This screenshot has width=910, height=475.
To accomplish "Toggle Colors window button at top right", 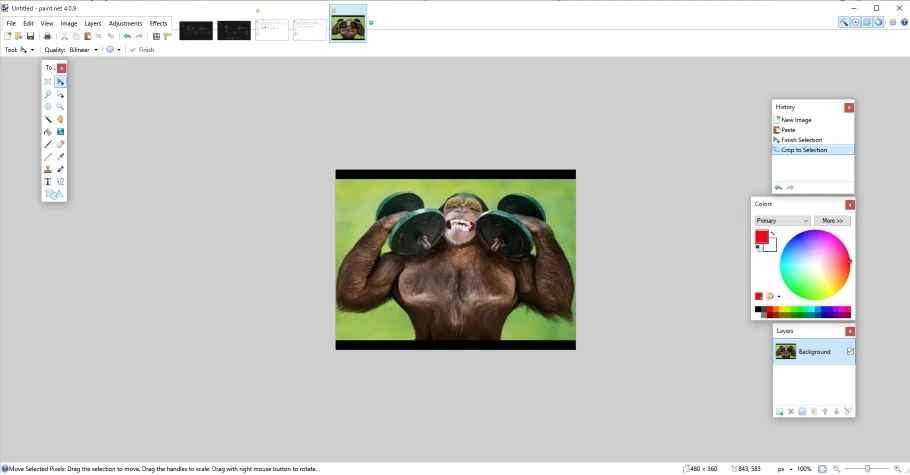I will point(879,22).
